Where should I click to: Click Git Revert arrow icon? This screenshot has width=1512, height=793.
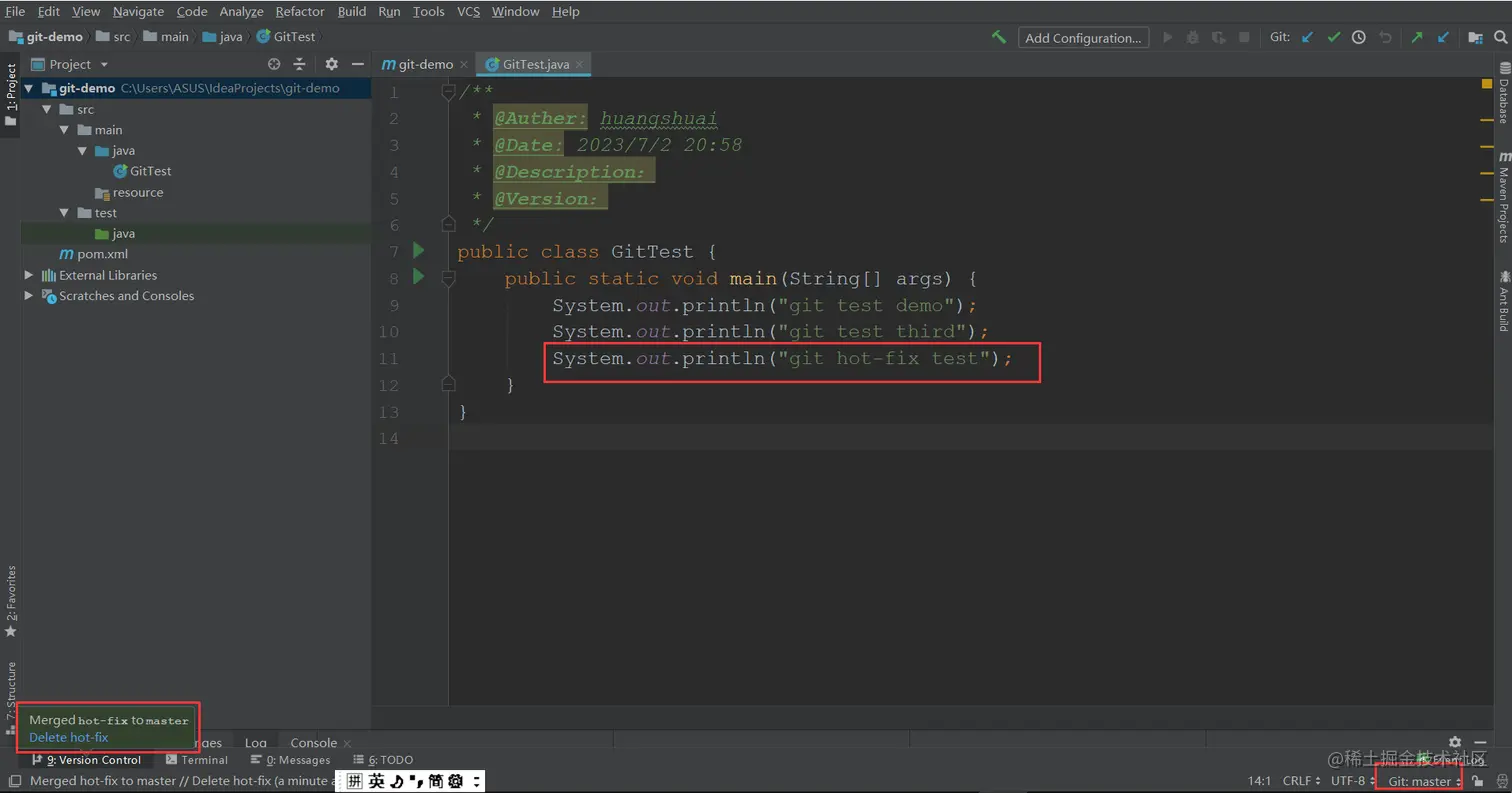click(1385, 37)
